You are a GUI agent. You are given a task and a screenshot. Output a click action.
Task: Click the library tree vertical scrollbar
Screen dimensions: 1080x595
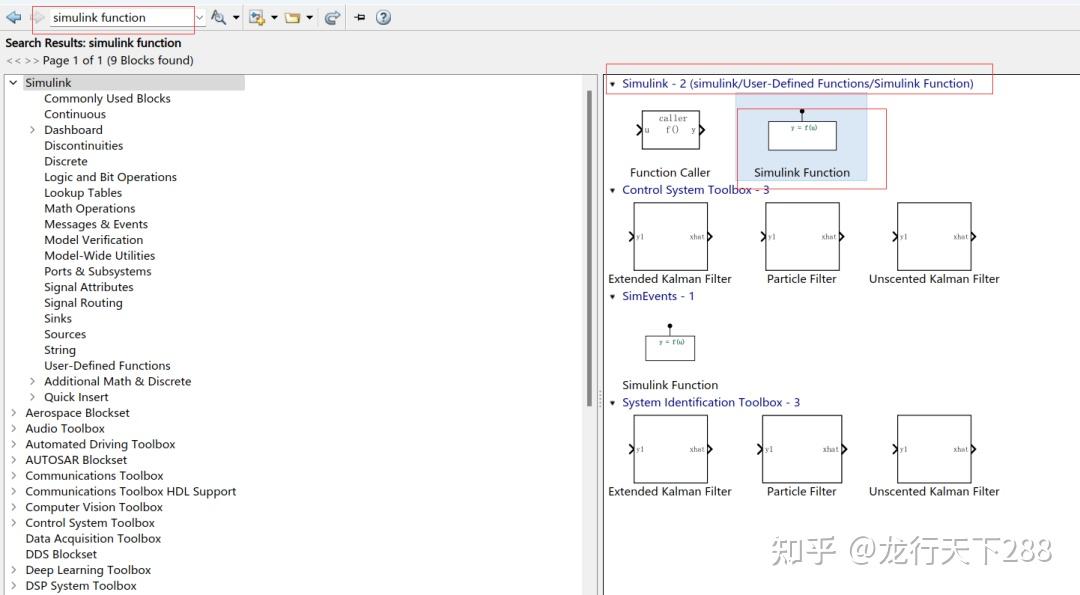click(x=590, y=248)
